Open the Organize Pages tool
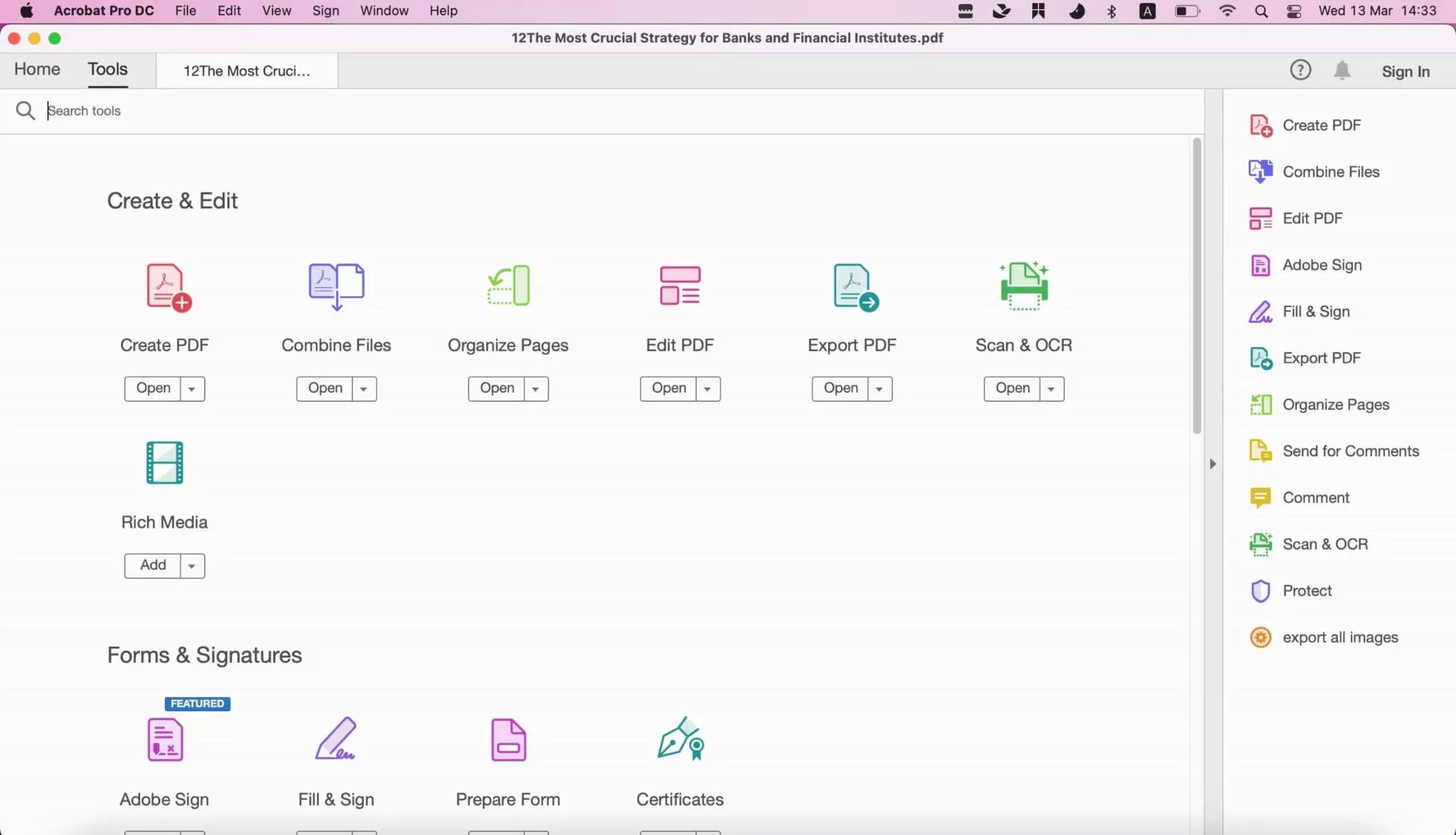This screenshot has width=1456, height=835. pyautogui.click(x=496, y=387)
